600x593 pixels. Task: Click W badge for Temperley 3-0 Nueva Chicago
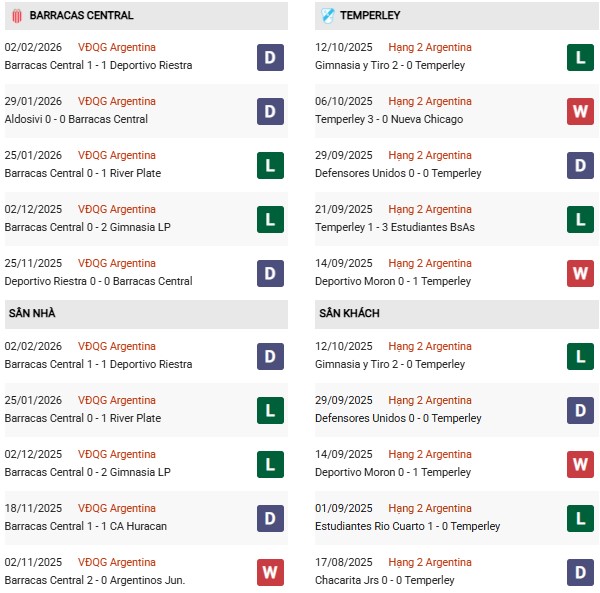pos(581,111)
